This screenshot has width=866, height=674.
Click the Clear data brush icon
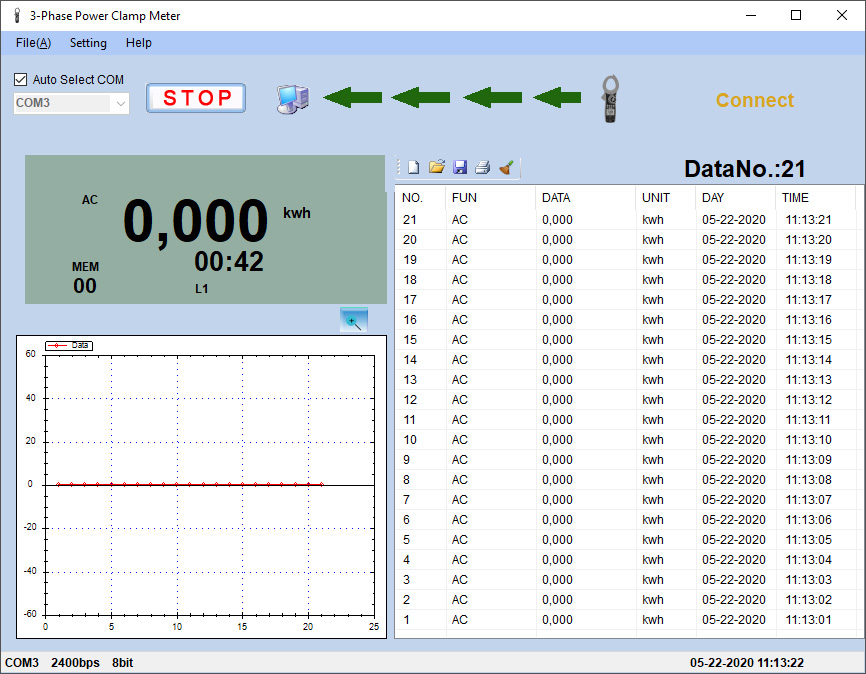coord(506,168)
